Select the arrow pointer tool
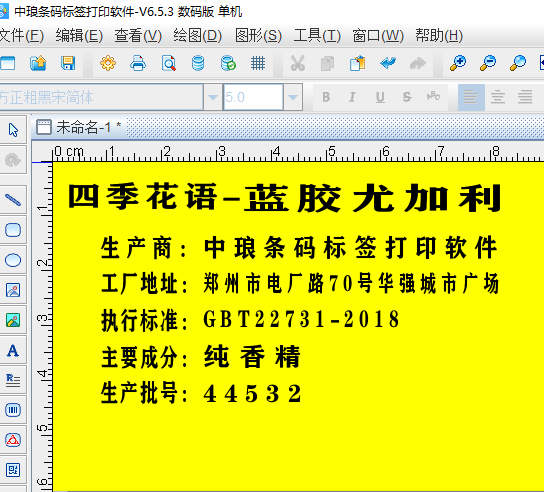The width and height of the screenshot is (544, 492). [13, 130]
